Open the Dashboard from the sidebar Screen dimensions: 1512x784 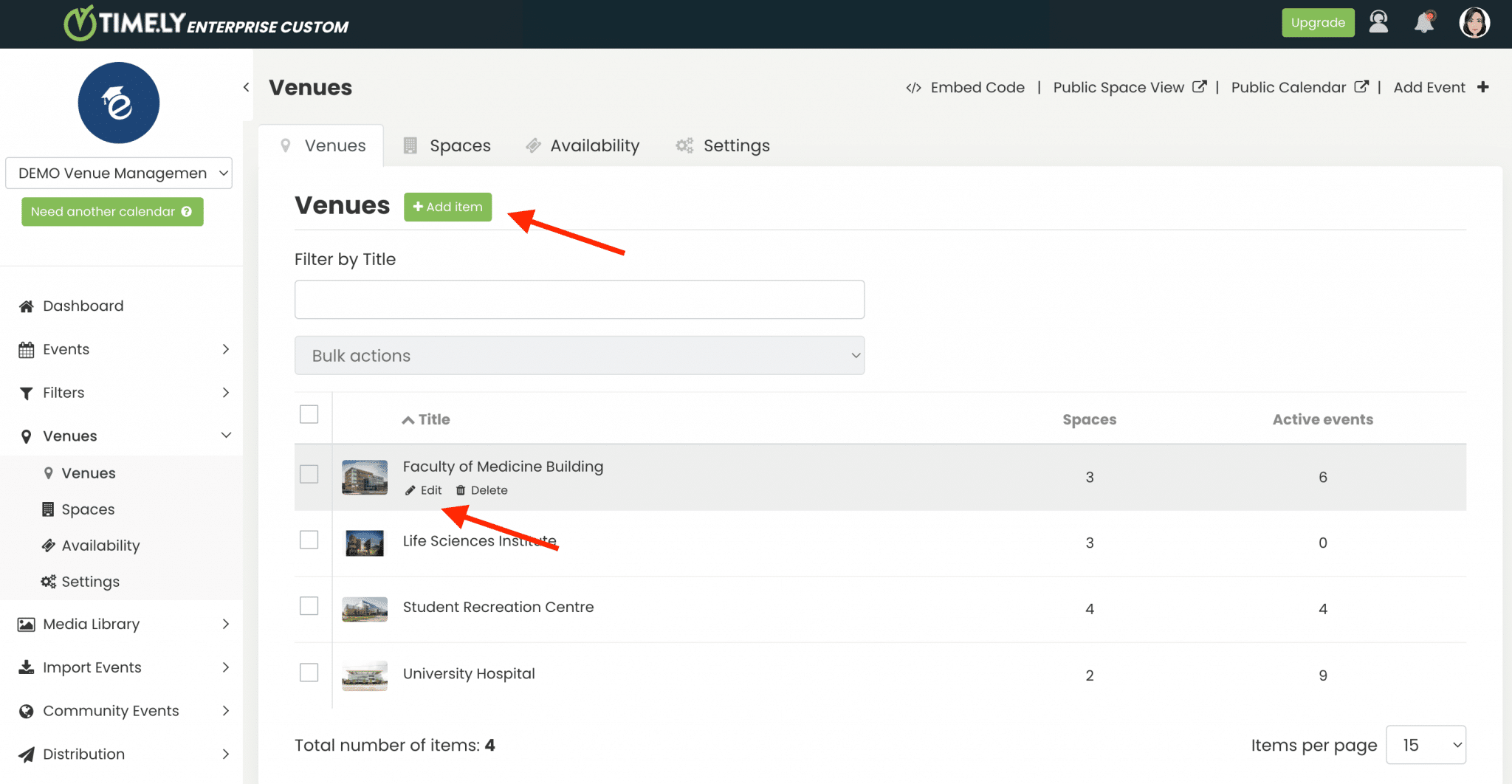click(82, 305)
